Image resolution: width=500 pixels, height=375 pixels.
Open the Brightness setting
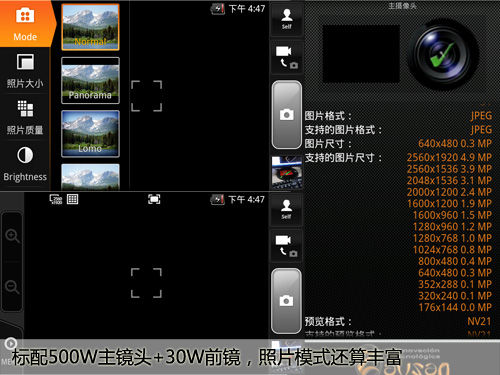(x=25, y=164)
